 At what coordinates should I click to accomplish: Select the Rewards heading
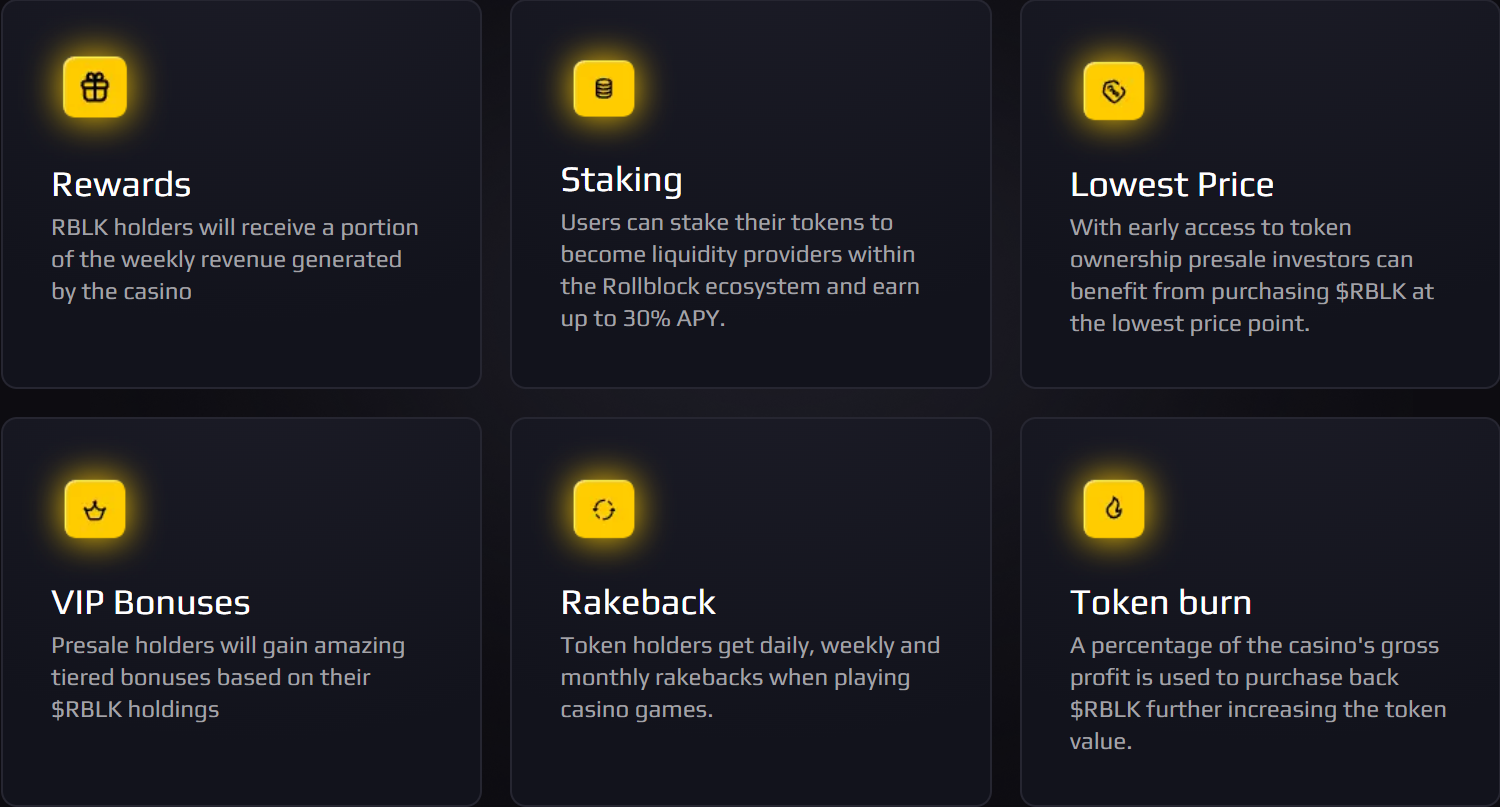(121, 184)
